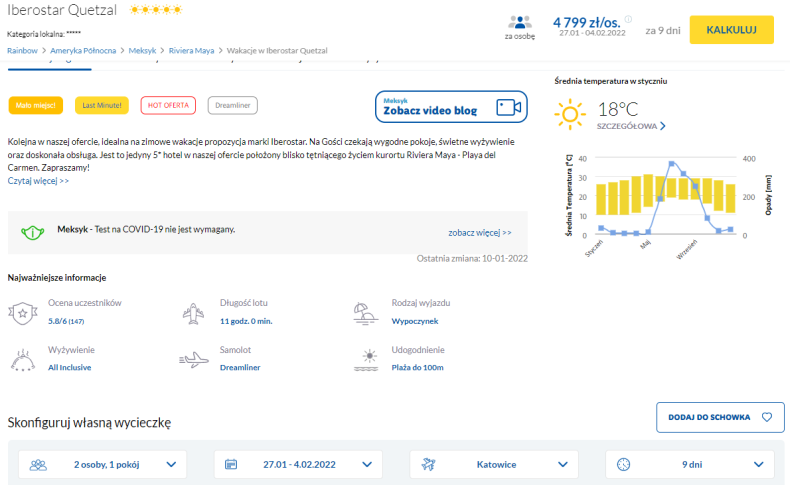Click the video camera icon
The height and width of the screenshot is (485, 790).
508,107
